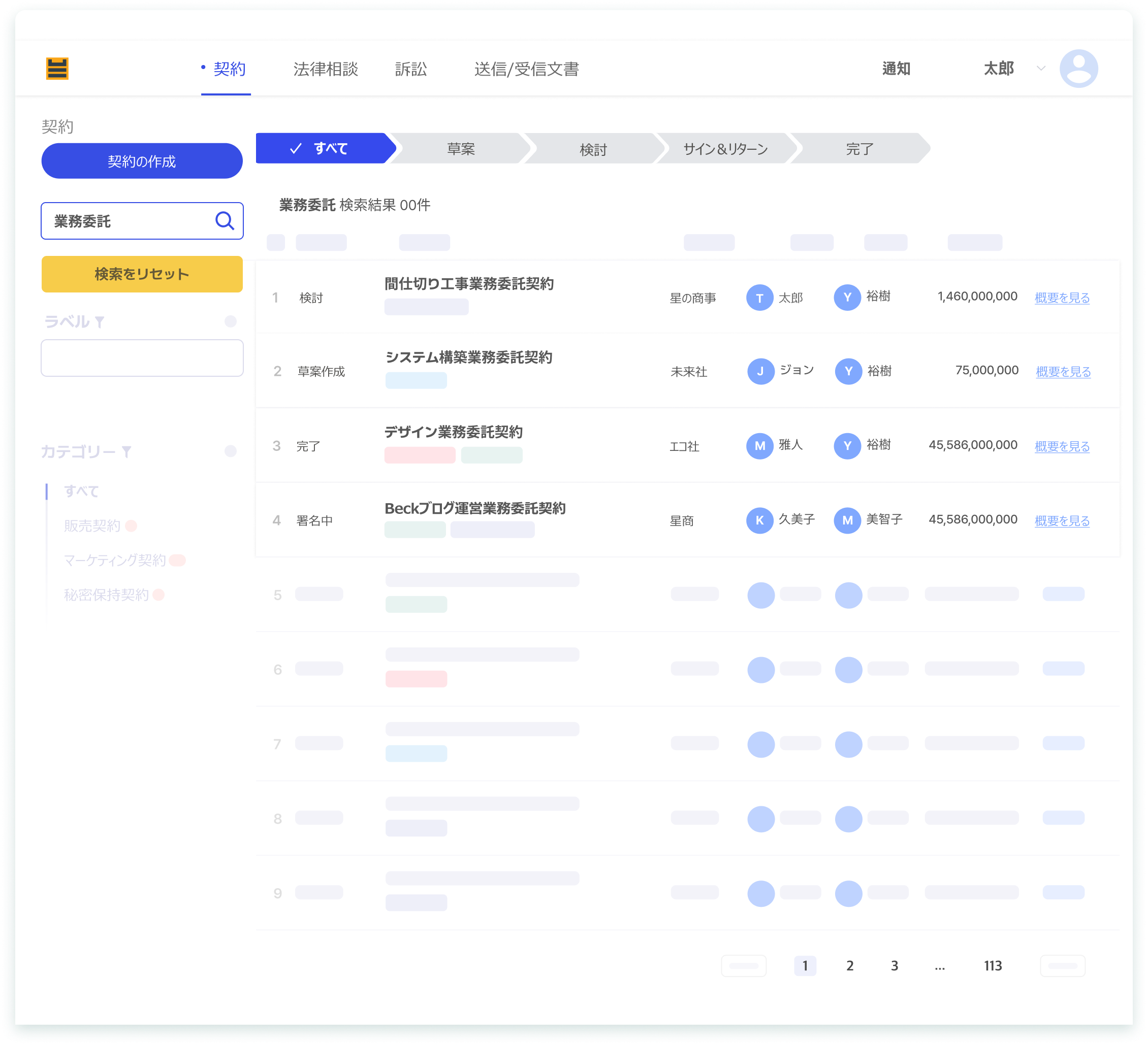This screenshot has height=1045, width=1148.
Task: Select 販売契約 in the category tree
Action: (x=92, y=526)
